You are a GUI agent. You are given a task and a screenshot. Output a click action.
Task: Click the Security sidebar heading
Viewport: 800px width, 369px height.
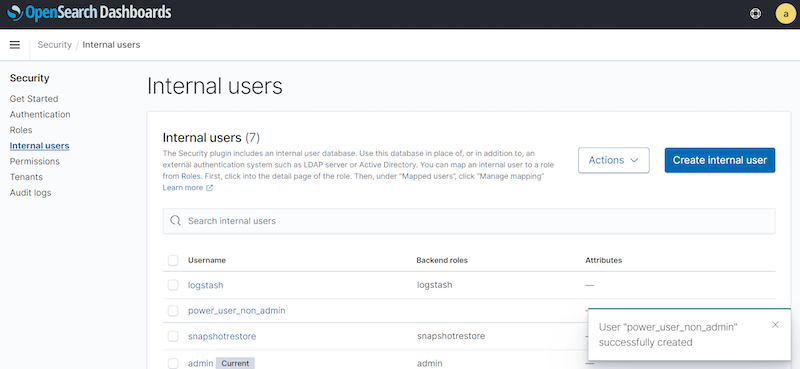tap(30, 78)
